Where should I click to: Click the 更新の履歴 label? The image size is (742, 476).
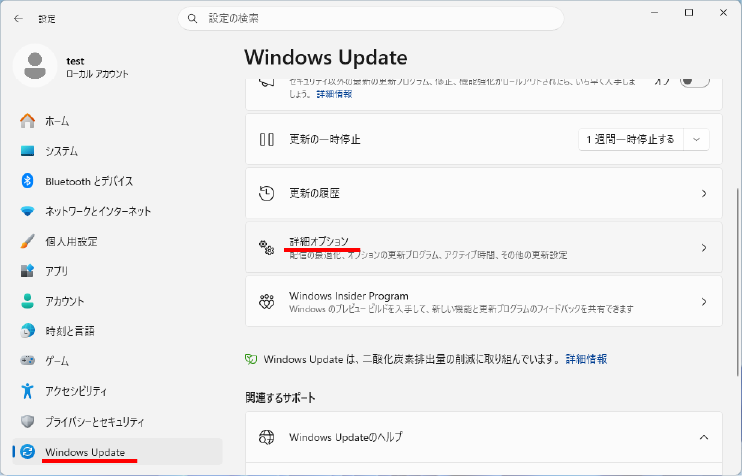[x=314, y=194]
